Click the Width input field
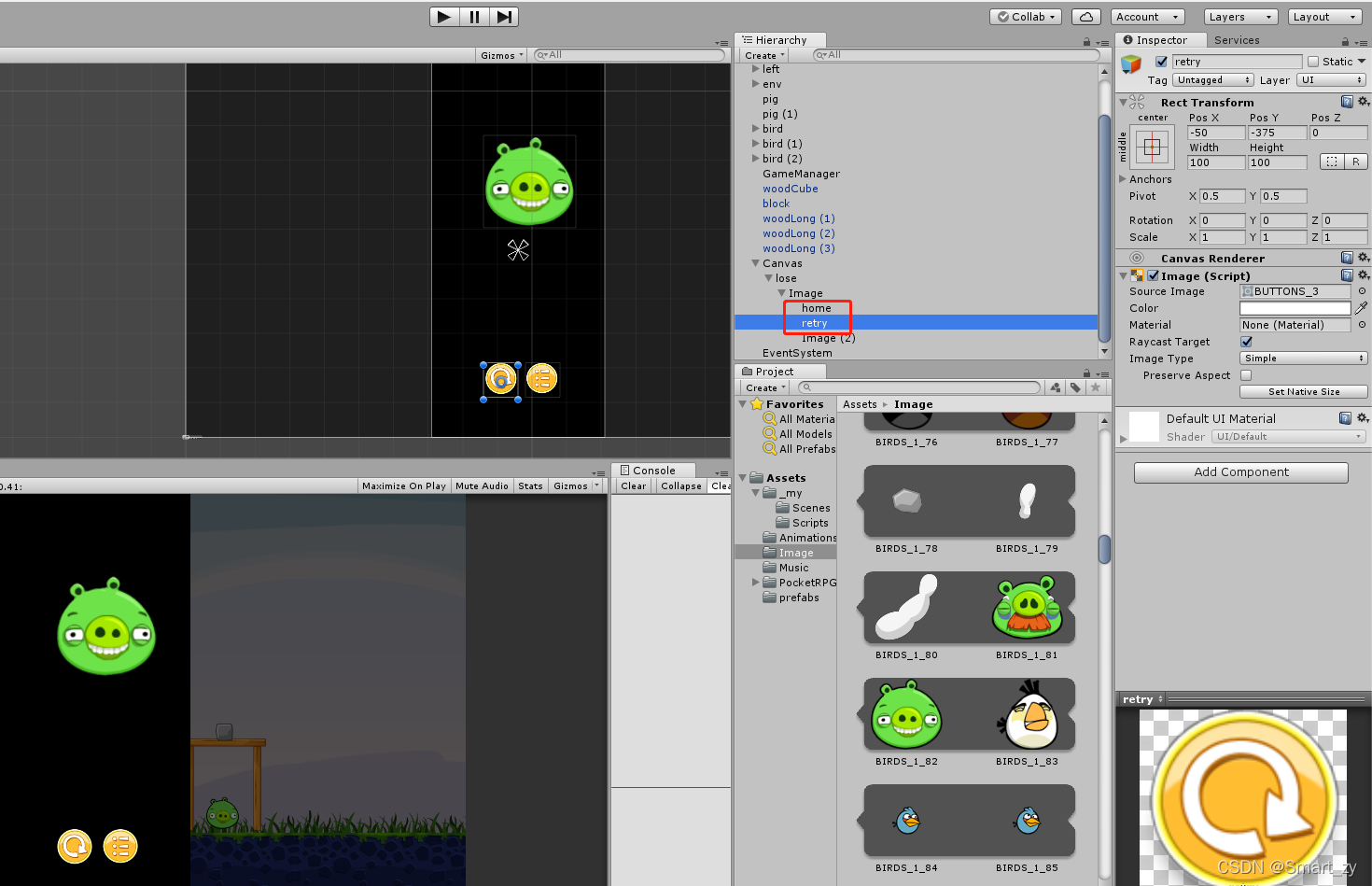 click(x=1216, y=162)
